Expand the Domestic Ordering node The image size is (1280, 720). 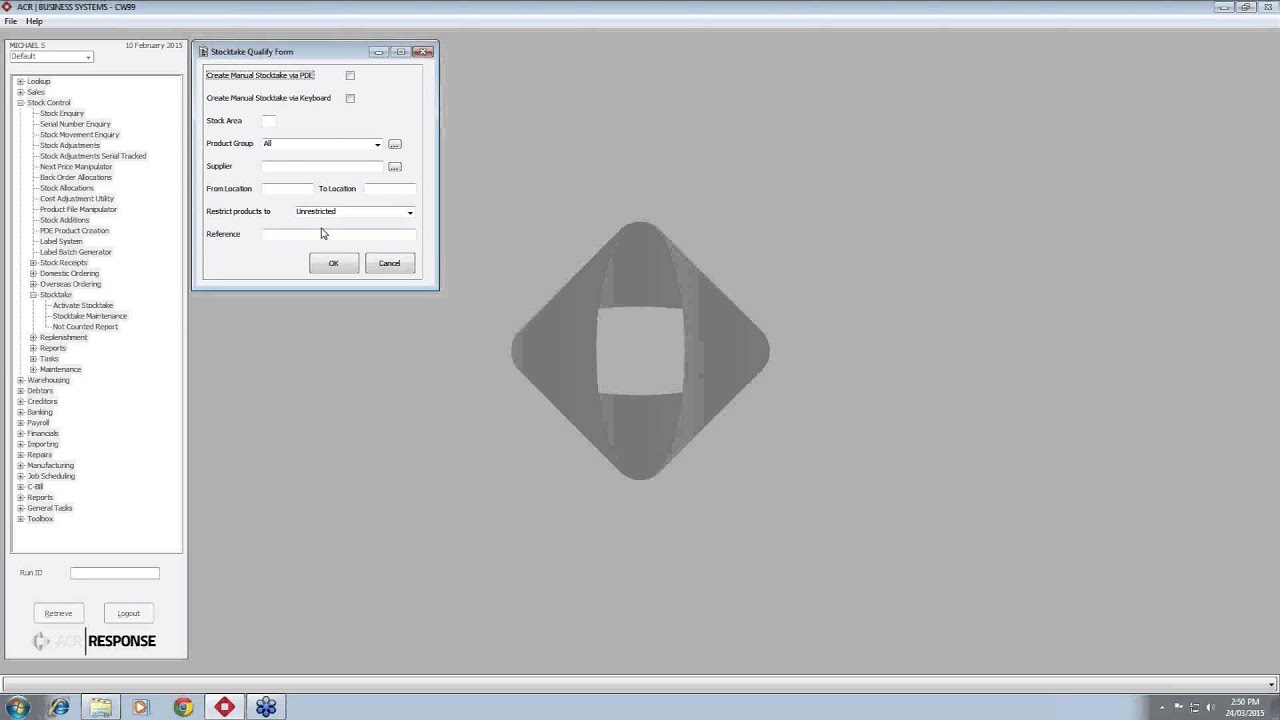(x=33, y=273)
